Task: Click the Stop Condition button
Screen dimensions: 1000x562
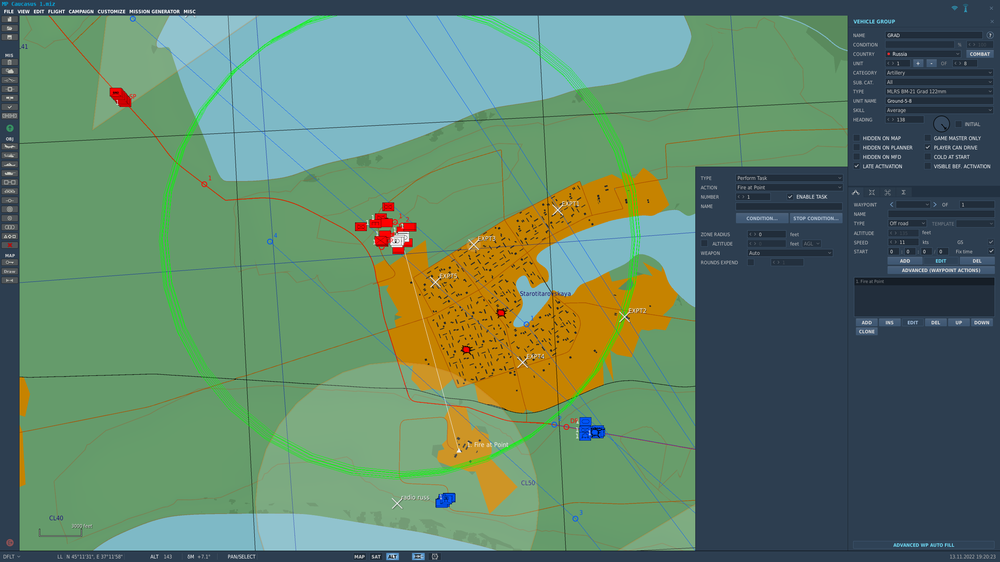Action: coord(816,218)
